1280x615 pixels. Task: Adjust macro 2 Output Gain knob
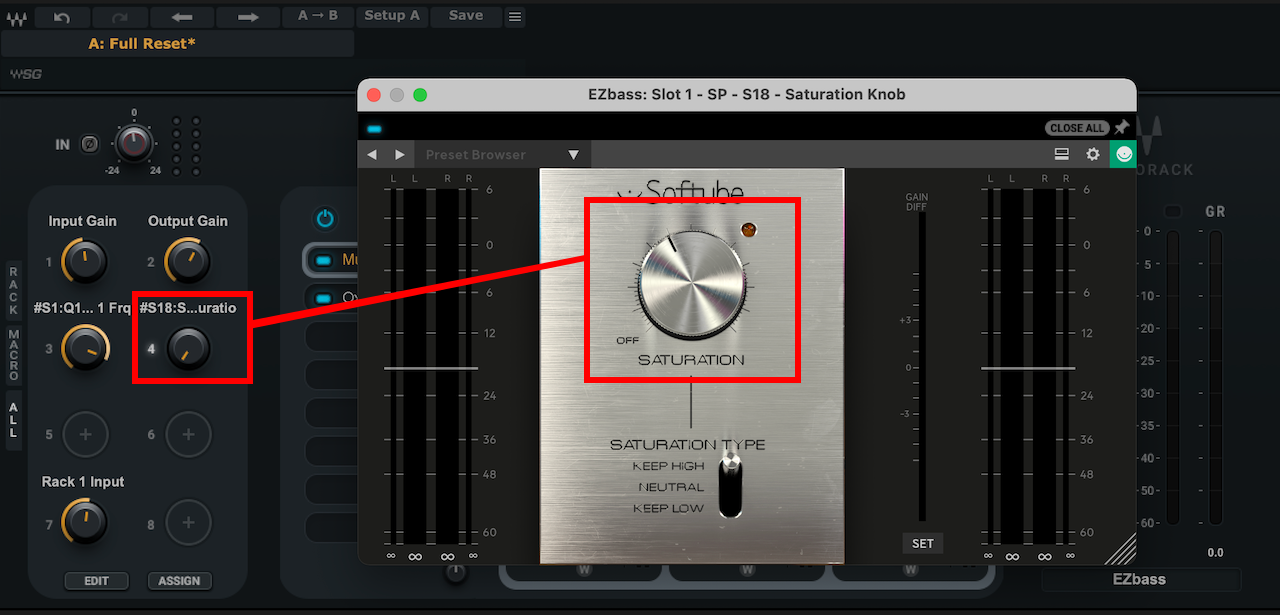coord(188,262)
